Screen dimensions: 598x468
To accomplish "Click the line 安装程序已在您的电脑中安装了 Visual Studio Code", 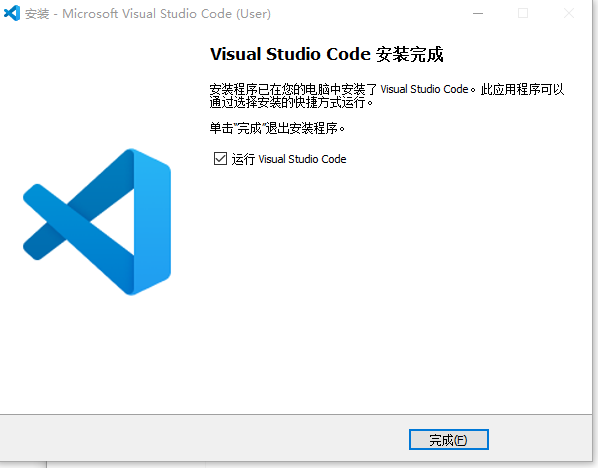I will pos(342,89).
